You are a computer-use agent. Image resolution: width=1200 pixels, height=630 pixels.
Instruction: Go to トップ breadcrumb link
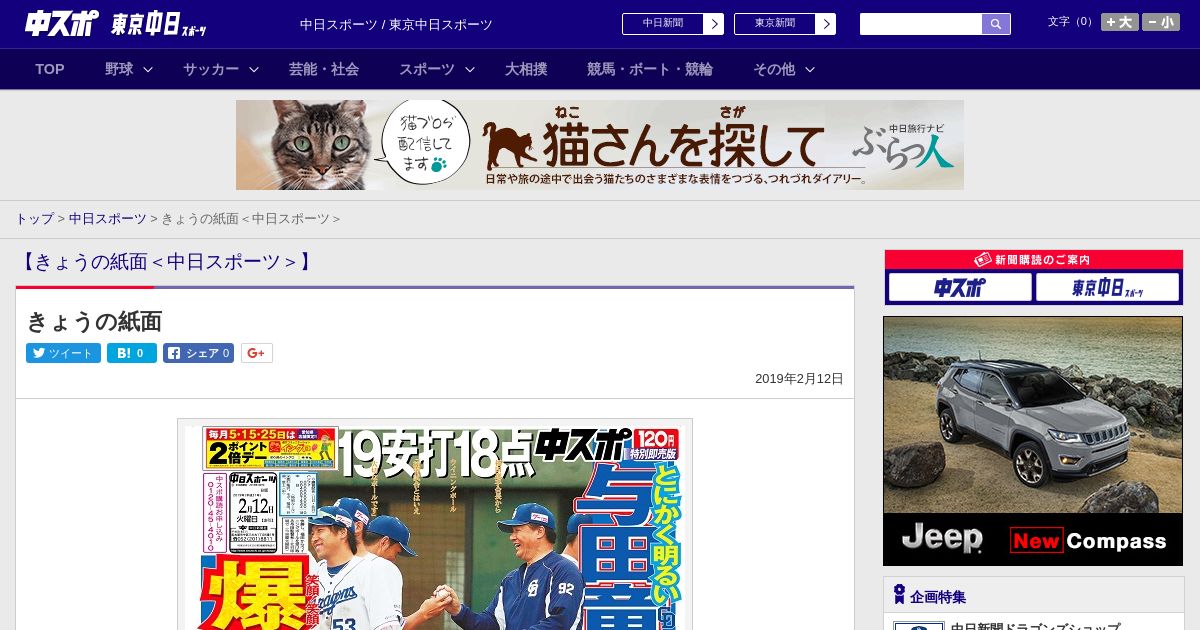[34, 219]
